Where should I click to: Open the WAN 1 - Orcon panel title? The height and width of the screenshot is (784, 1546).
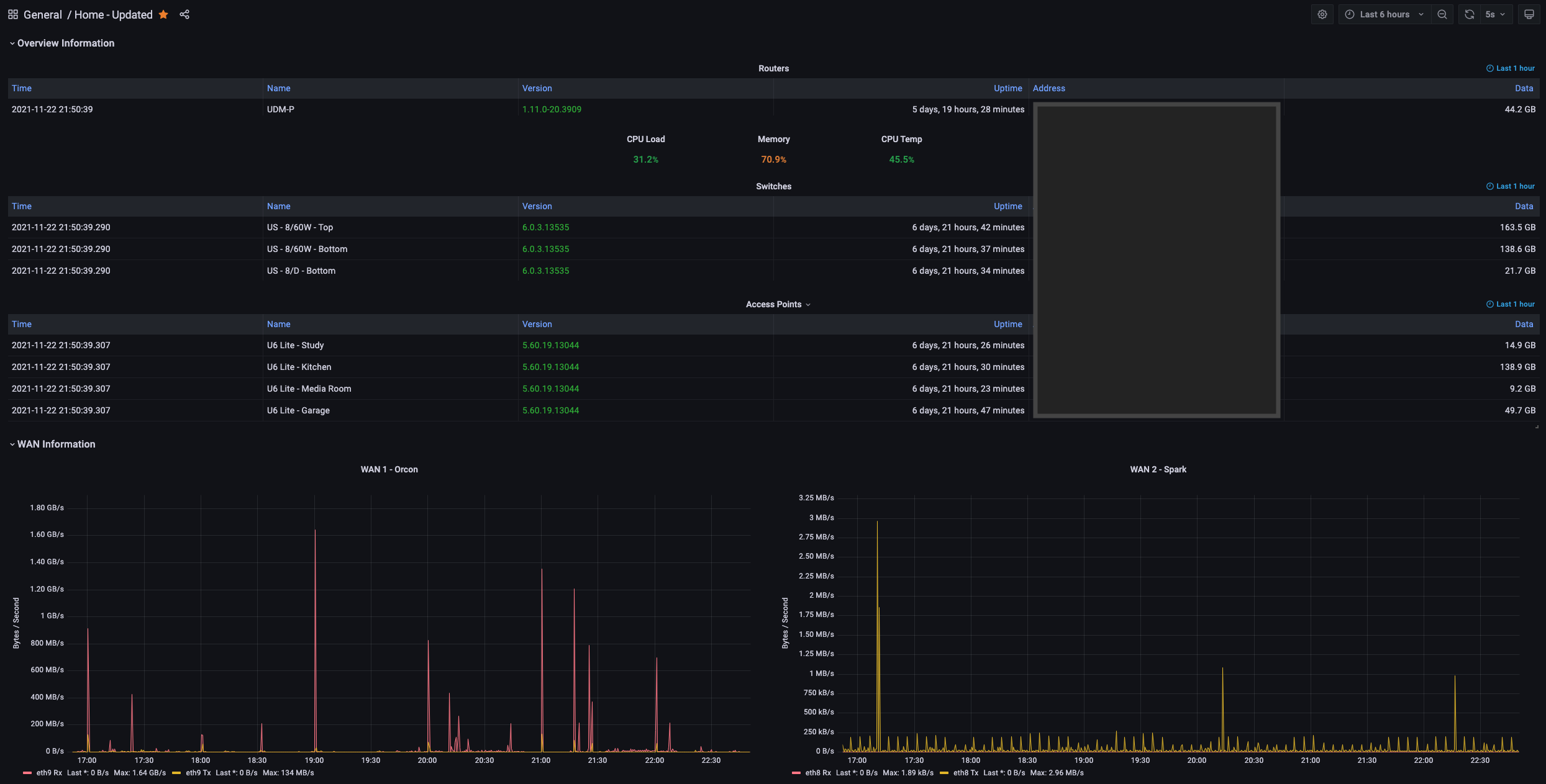389,469
